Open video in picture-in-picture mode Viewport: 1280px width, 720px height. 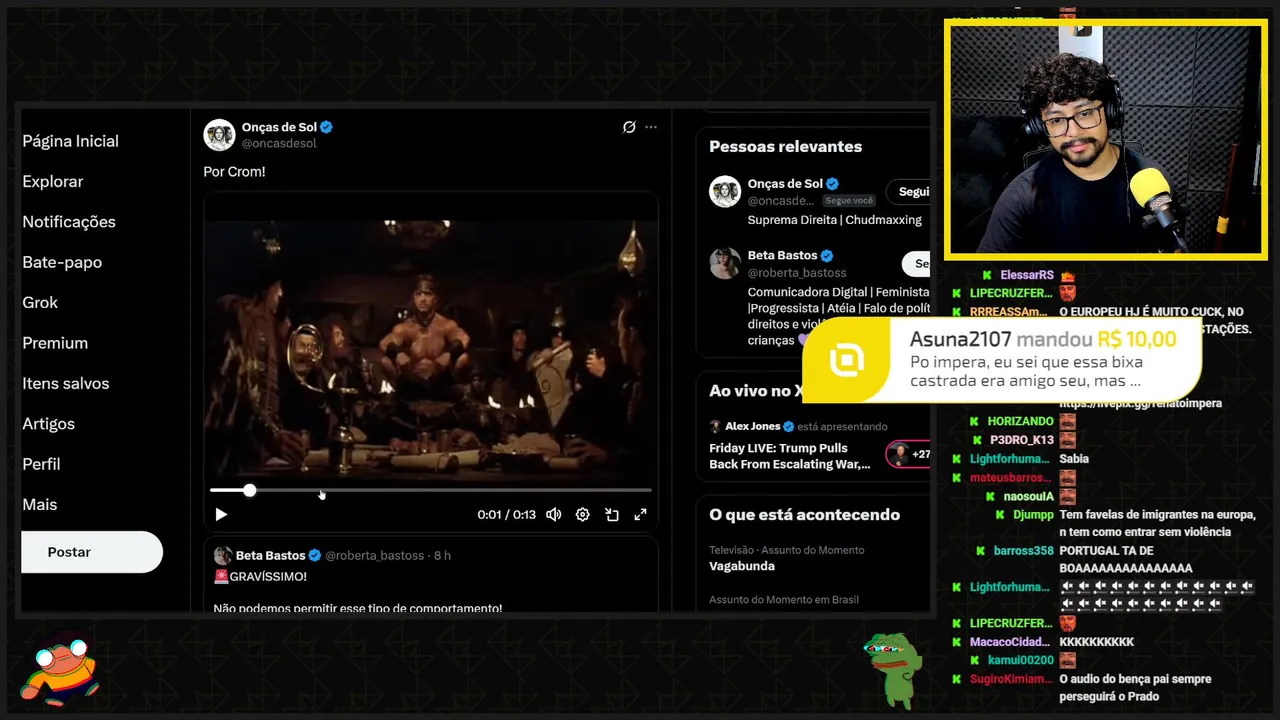click(x=611, y=514)
